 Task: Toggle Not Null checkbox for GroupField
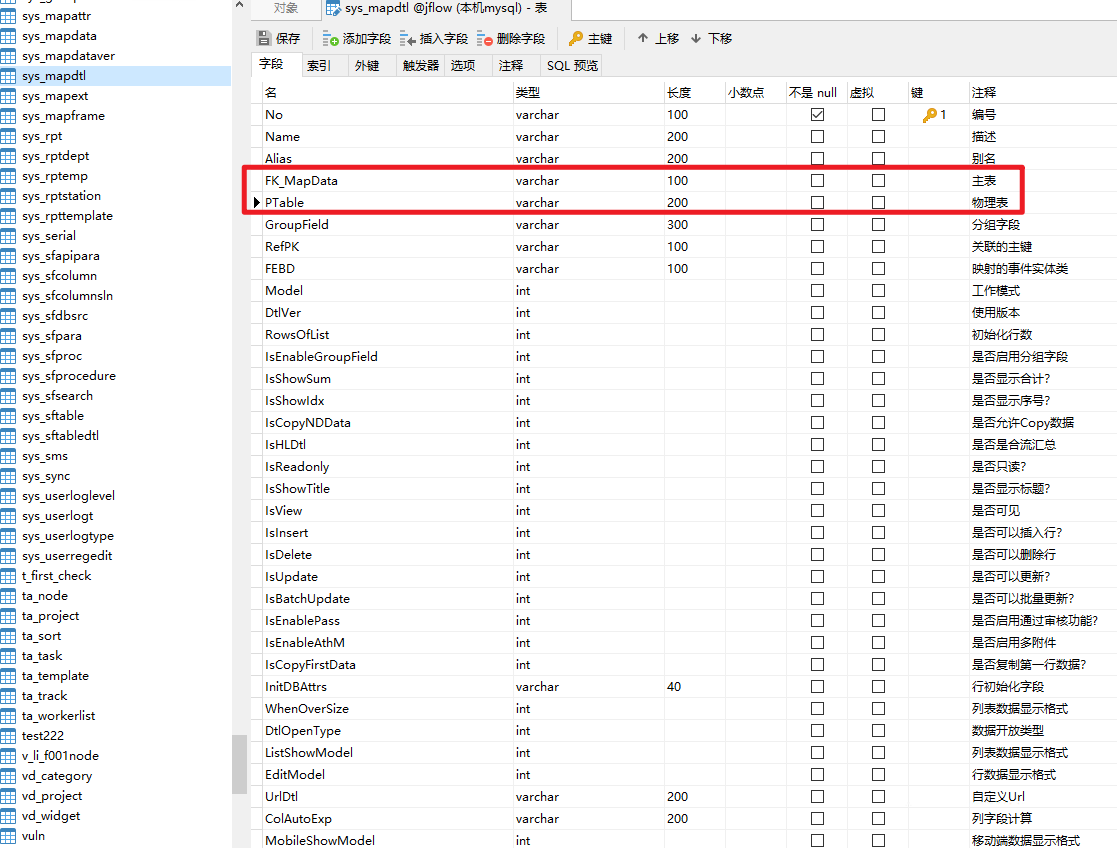pyautogui.click(x=817, y=225)
